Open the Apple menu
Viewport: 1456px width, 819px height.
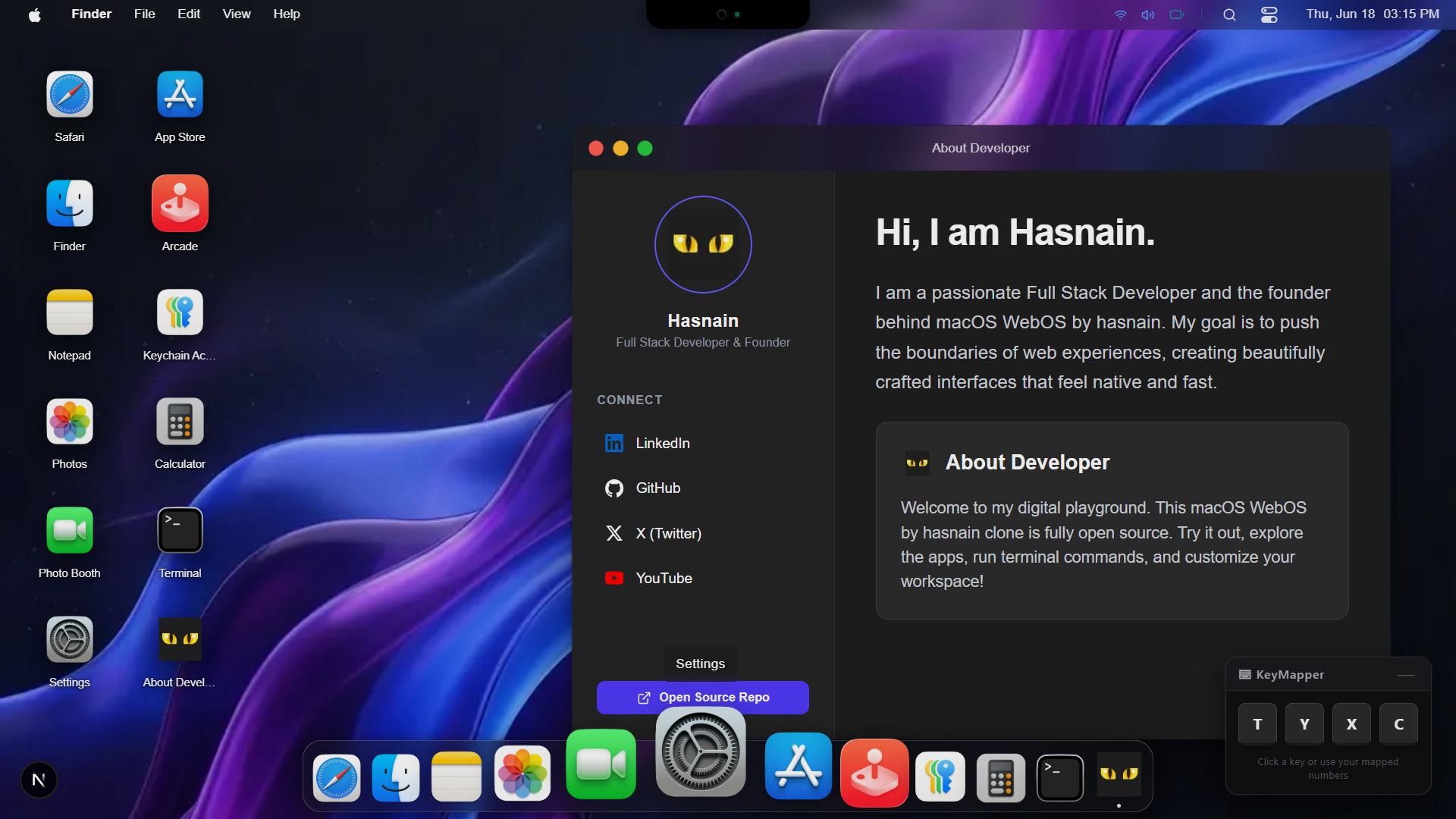[35, 14]
